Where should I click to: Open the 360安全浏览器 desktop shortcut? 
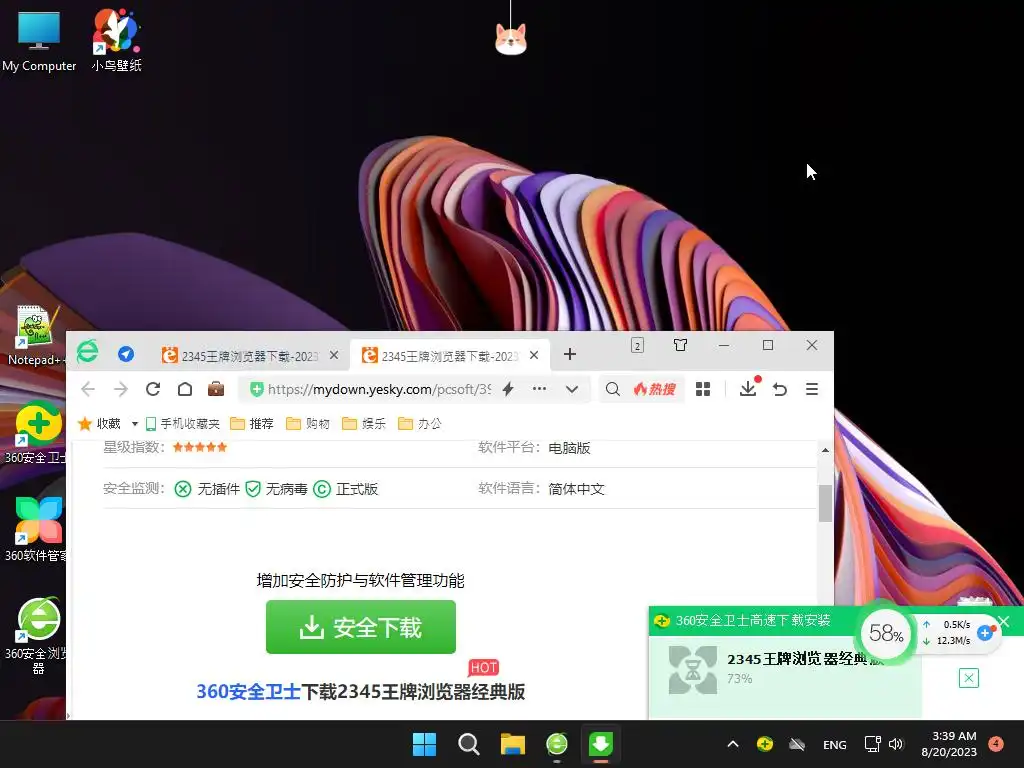point(37,636)
